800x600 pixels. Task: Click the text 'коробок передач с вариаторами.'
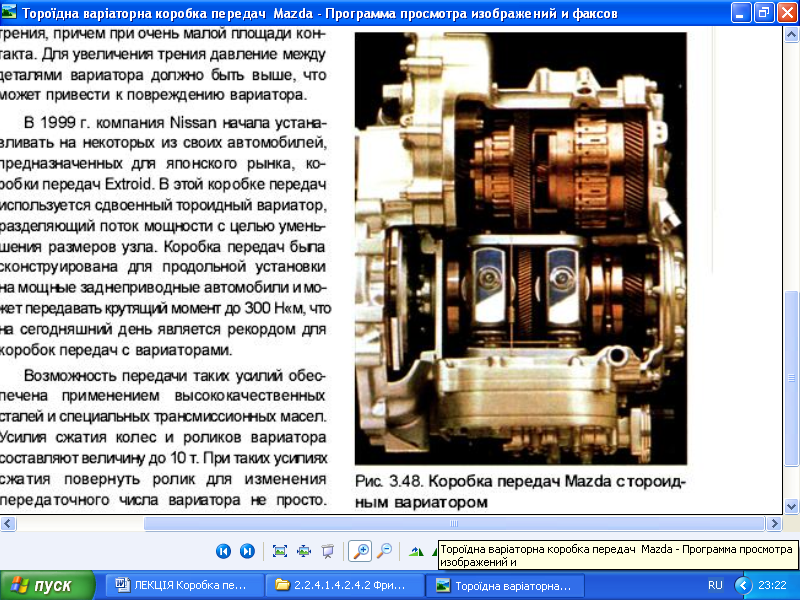coord(116,350)
